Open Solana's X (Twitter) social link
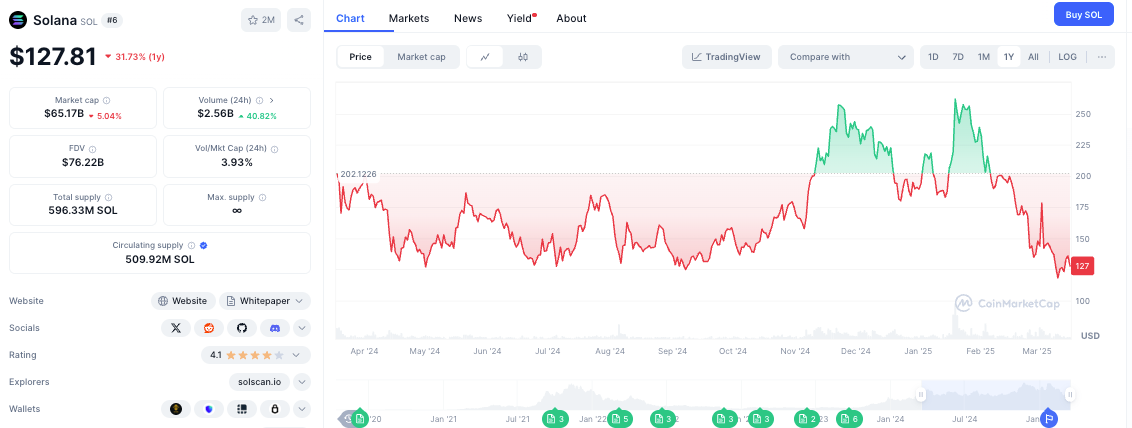1132x428 pixels. (176, 328)
